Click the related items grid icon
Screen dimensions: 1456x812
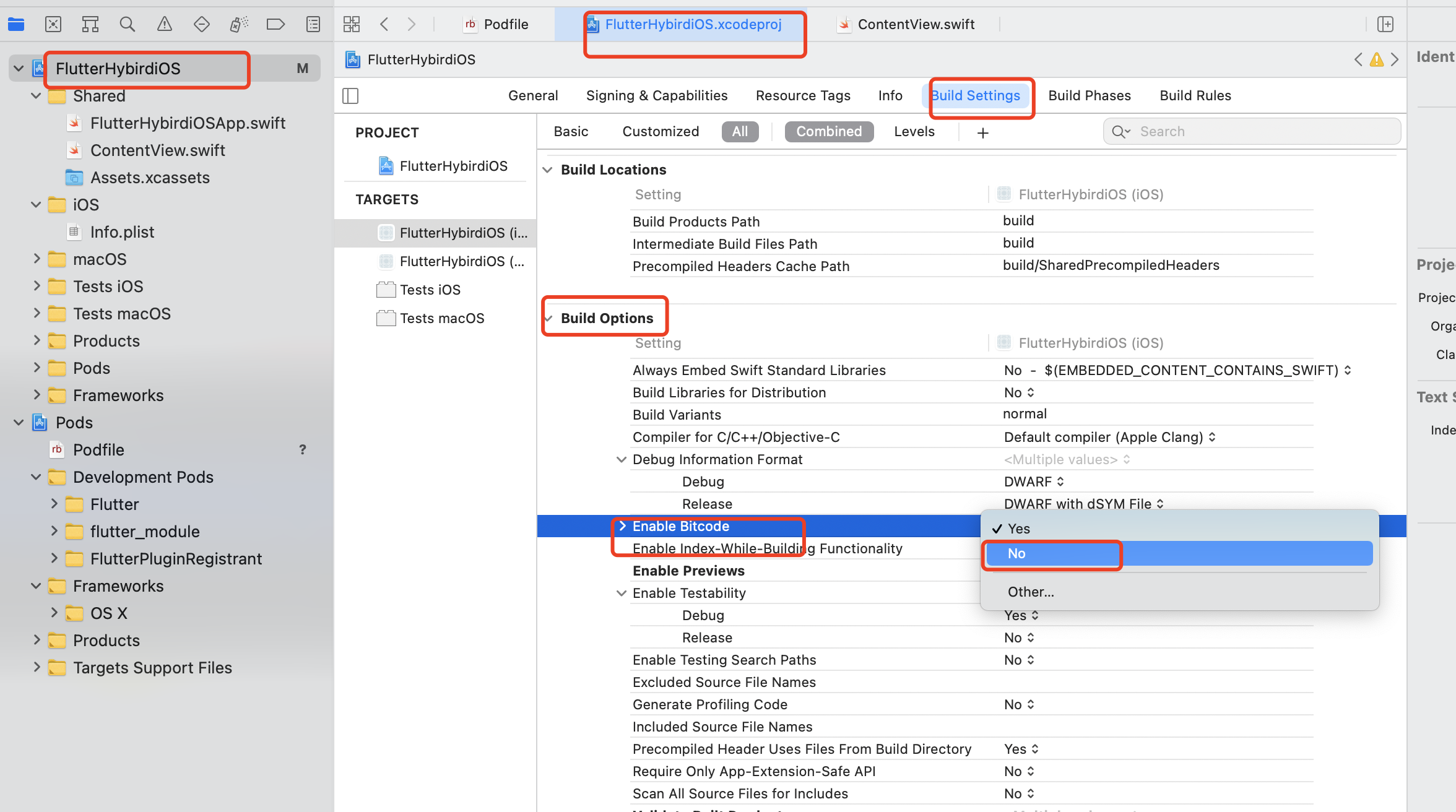pos(352,24)
